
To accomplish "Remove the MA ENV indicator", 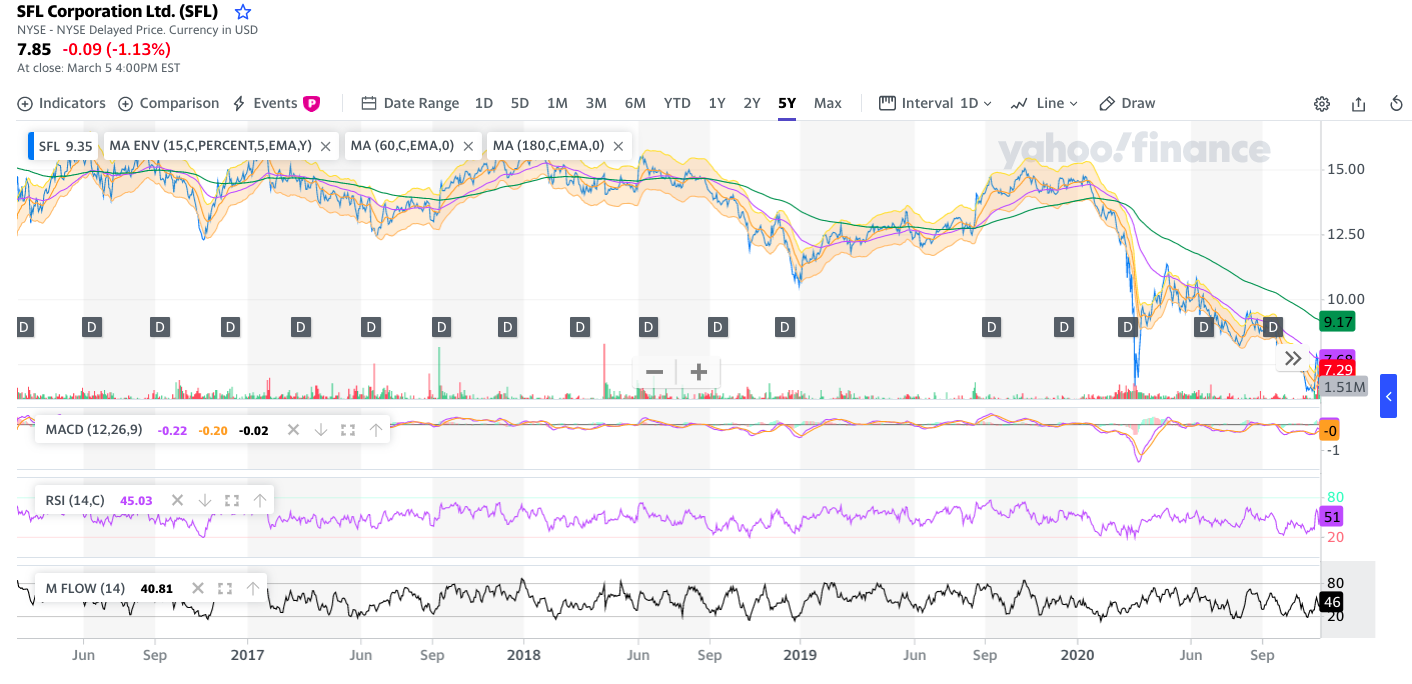I will pos(325,146).
